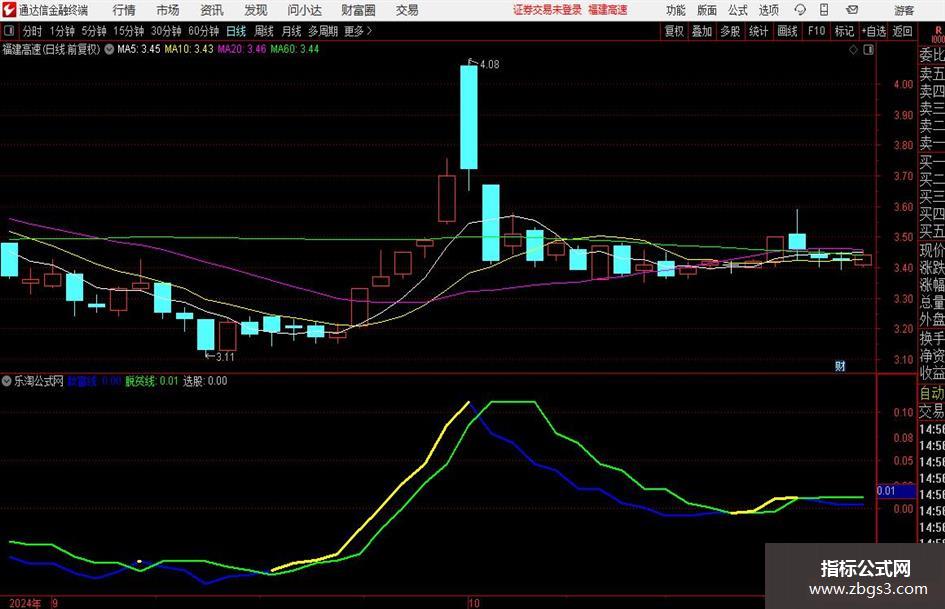Open the 公式 menu
Screen dimensions: 945x609
tap(737, 10)
